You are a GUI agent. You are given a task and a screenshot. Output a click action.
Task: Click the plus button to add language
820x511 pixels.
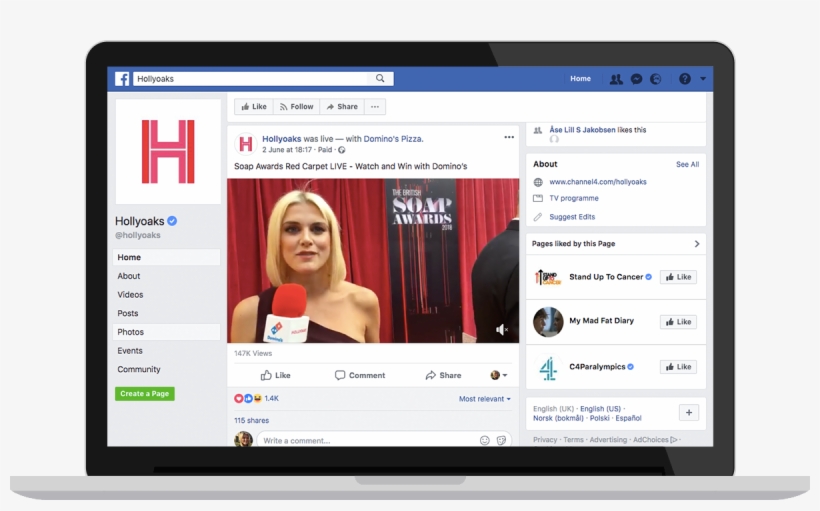click(x=689, y=413)
